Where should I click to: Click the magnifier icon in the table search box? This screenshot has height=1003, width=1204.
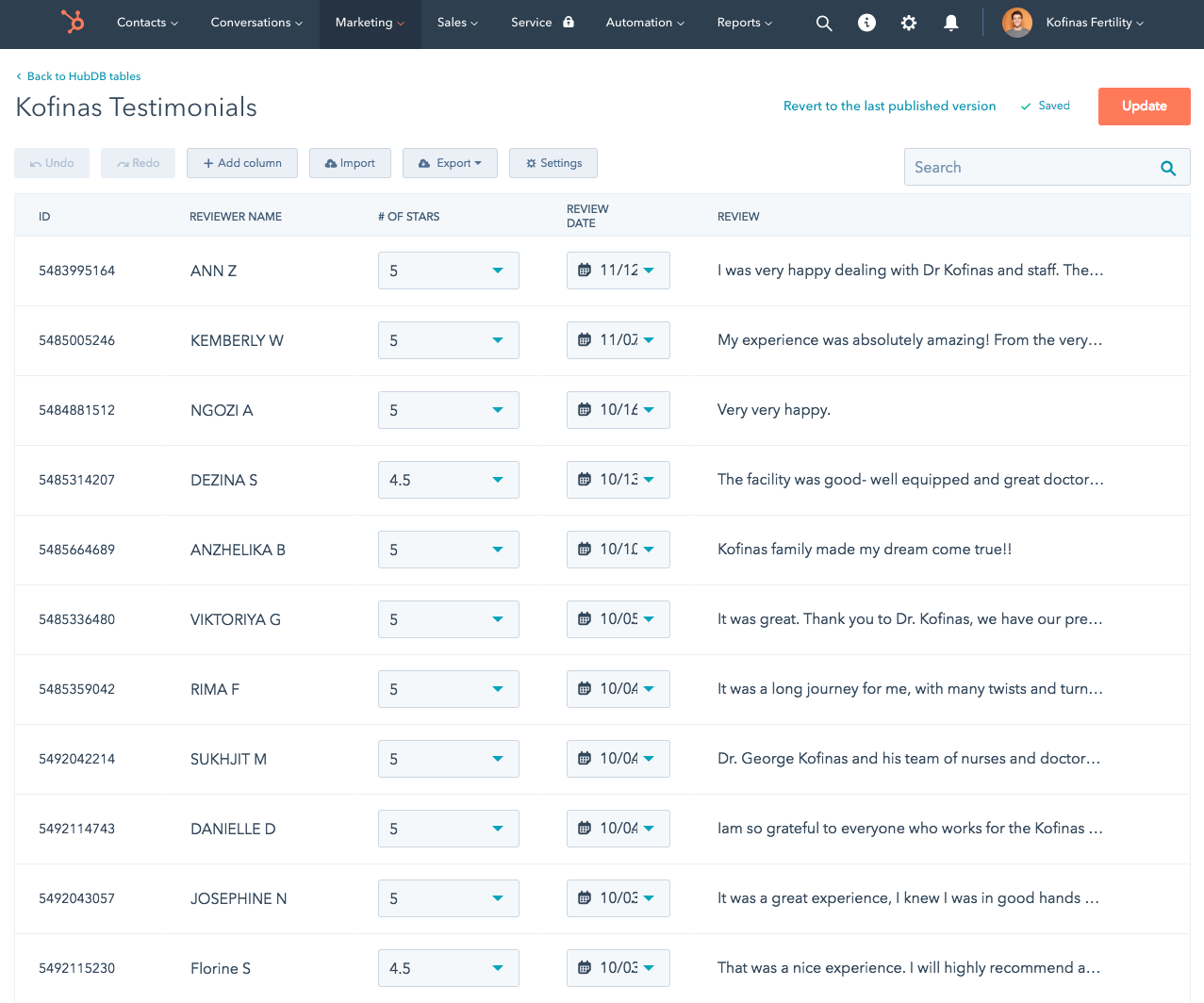coord(1168,168)
